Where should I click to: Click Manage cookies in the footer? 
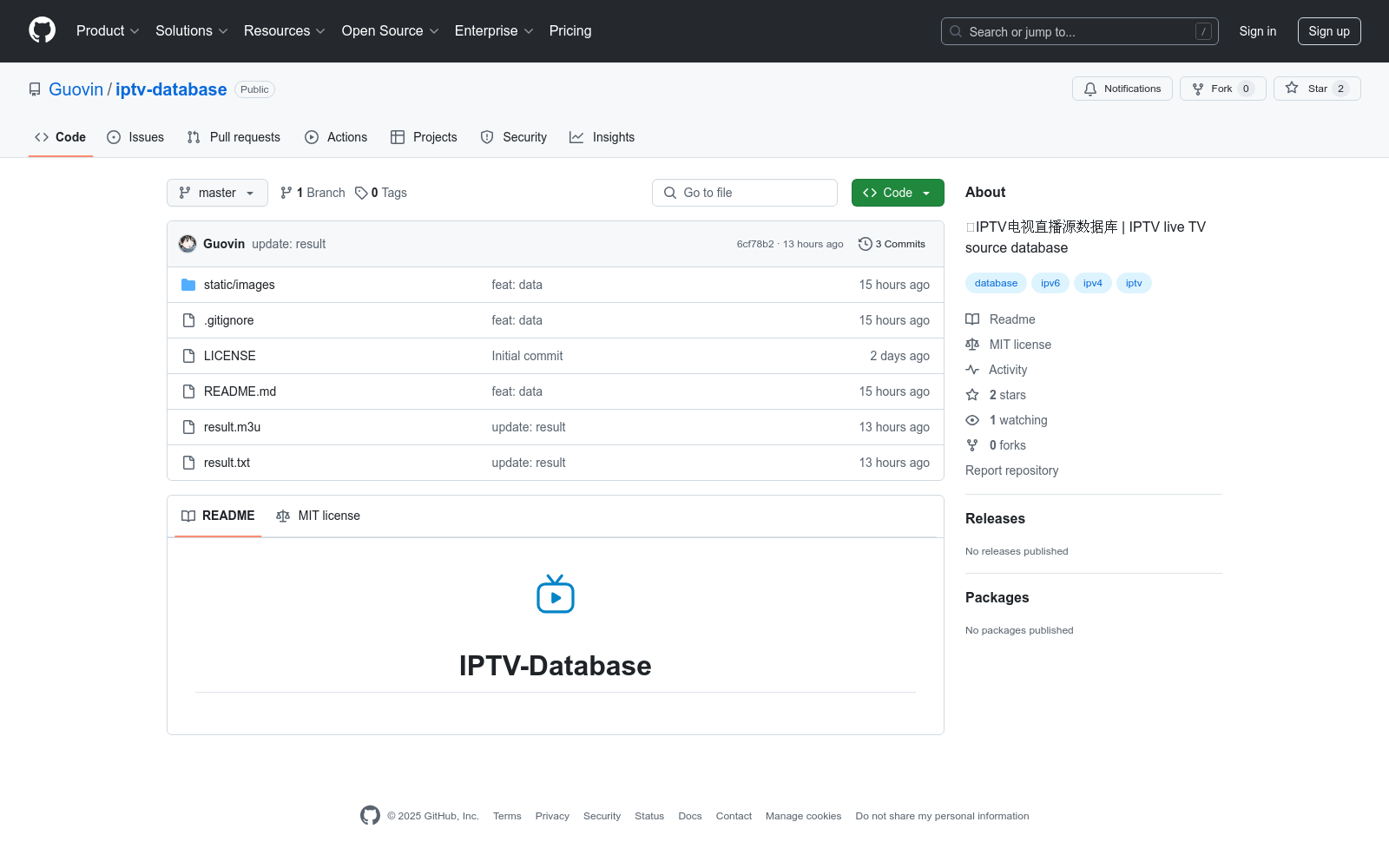803,816
